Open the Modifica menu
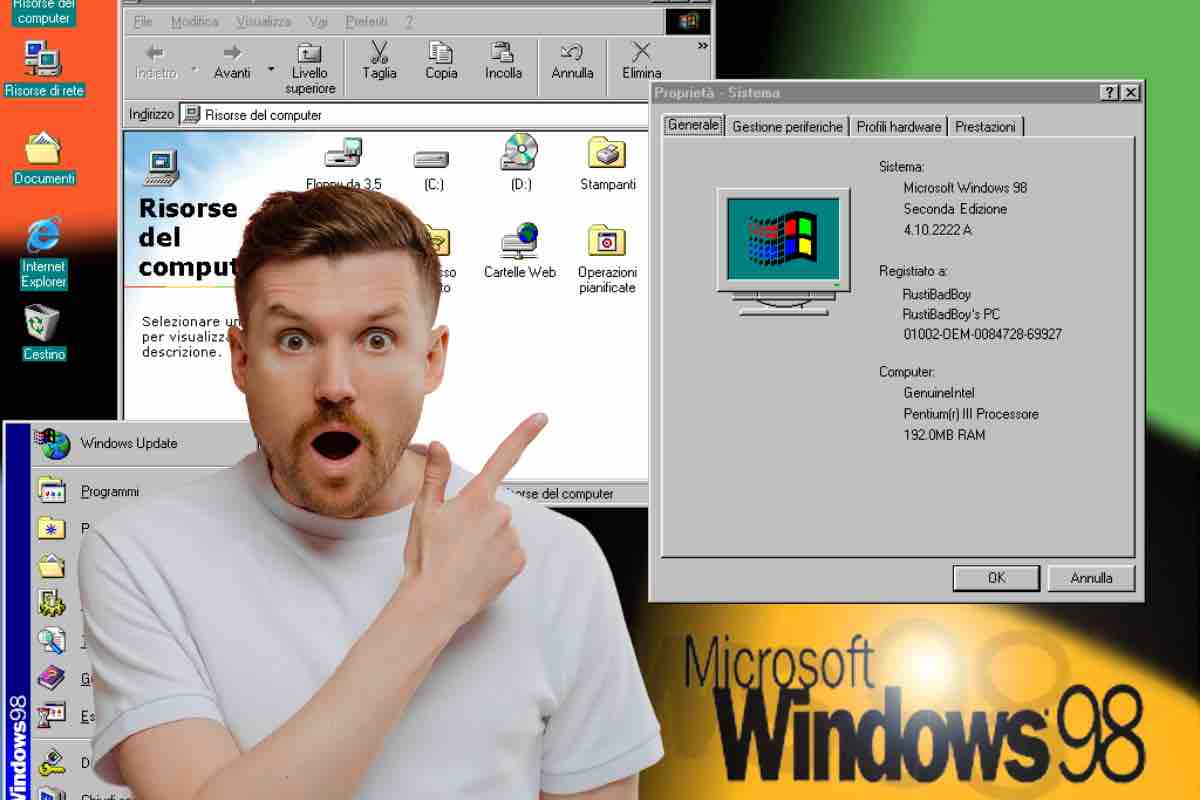The image size is (1200, 800). click(x=195, y=21)
